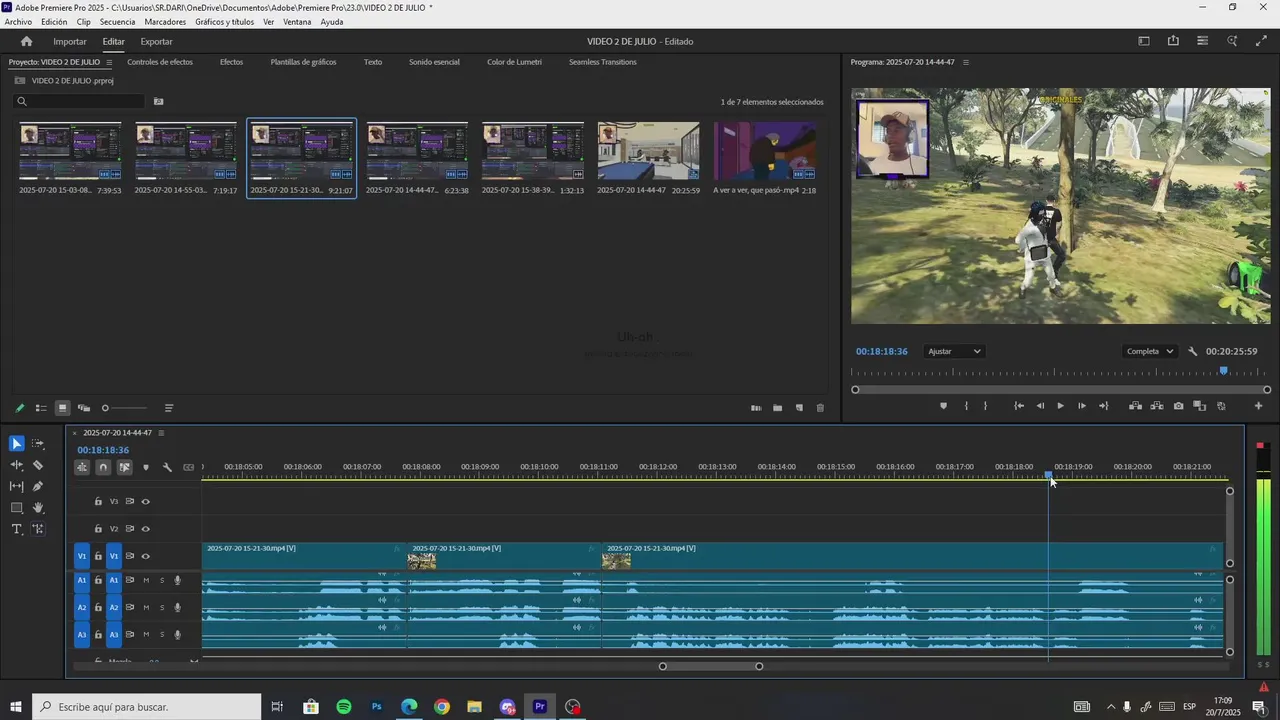Open project panel sort icons menu
The height and width of the screenshot is (720, 1280).
169,408
